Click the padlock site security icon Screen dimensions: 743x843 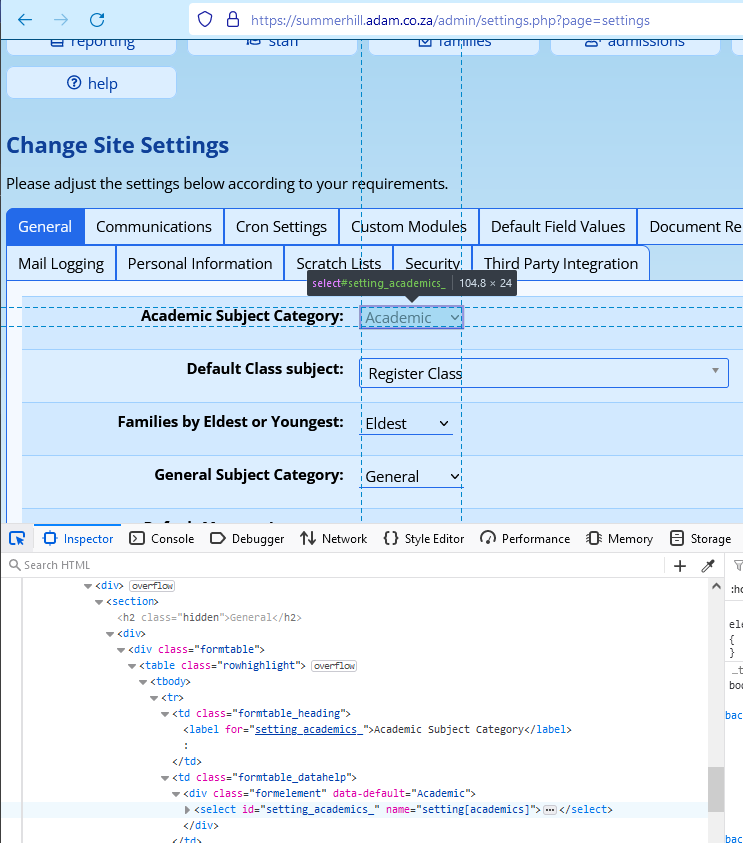[x=233, y=20]
